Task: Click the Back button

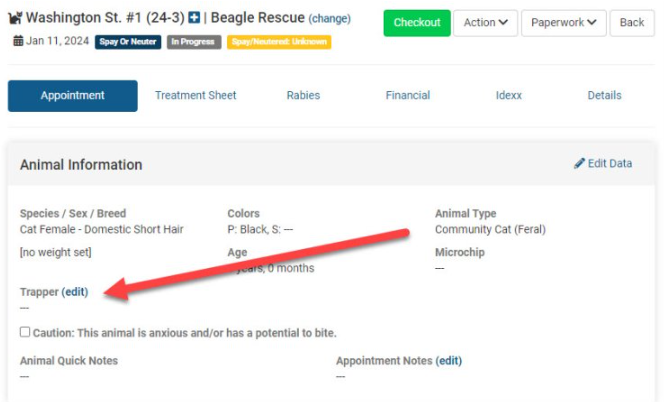Action: point(632,22)
